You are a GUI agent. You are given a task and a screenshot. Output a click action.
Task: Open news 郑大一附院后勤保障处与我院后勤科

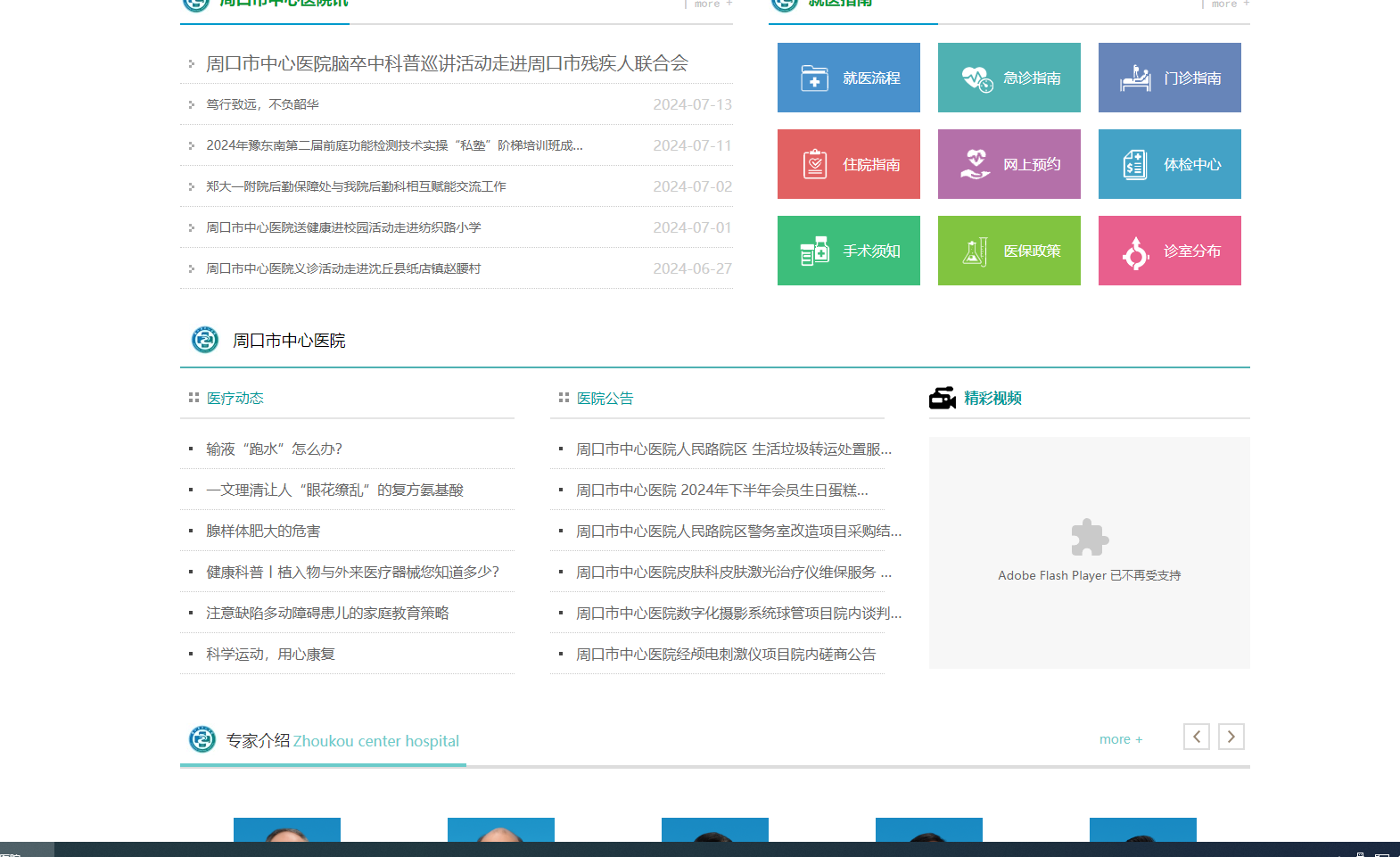coord(356,186)
